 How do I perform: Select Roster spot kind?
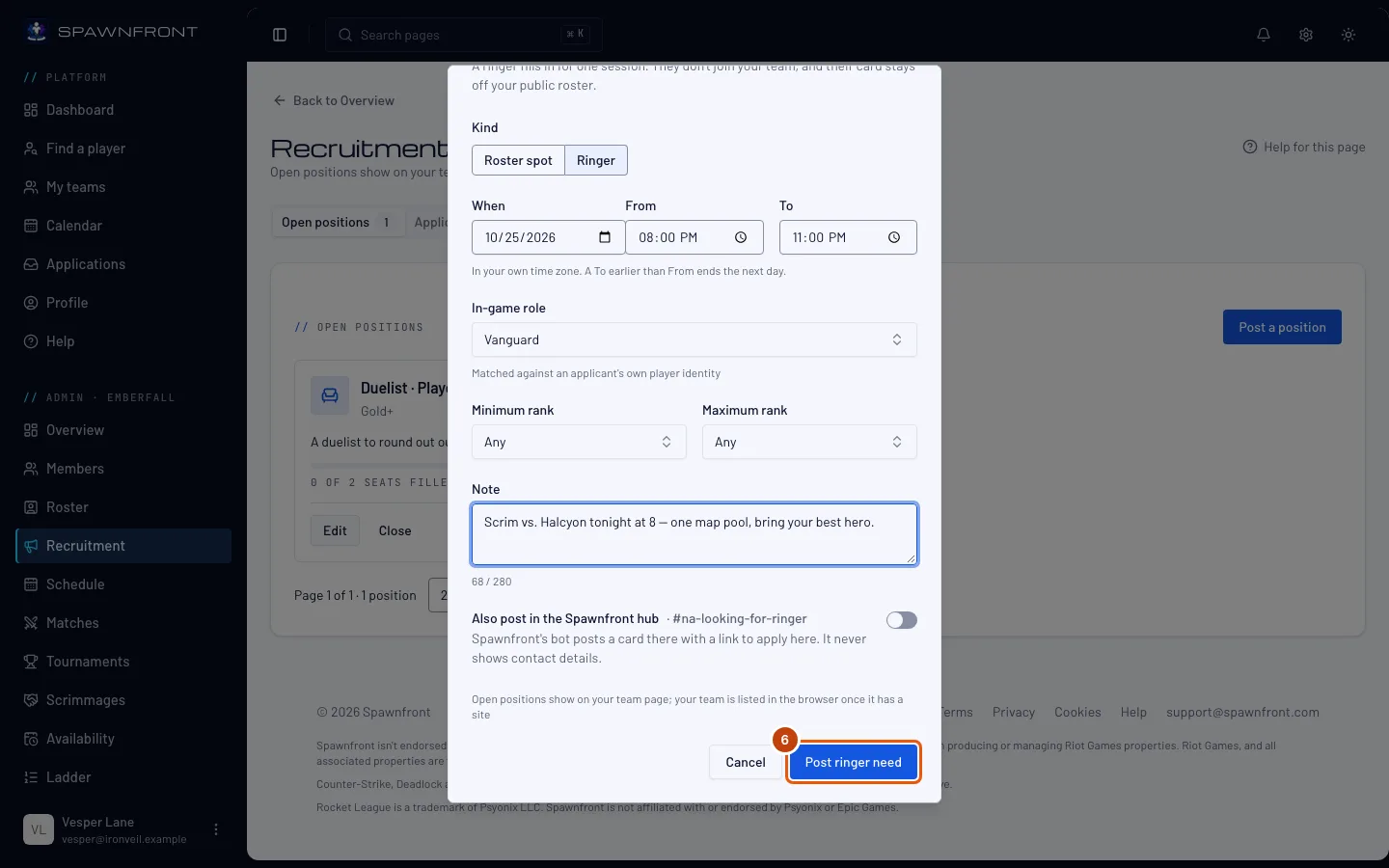518,160
